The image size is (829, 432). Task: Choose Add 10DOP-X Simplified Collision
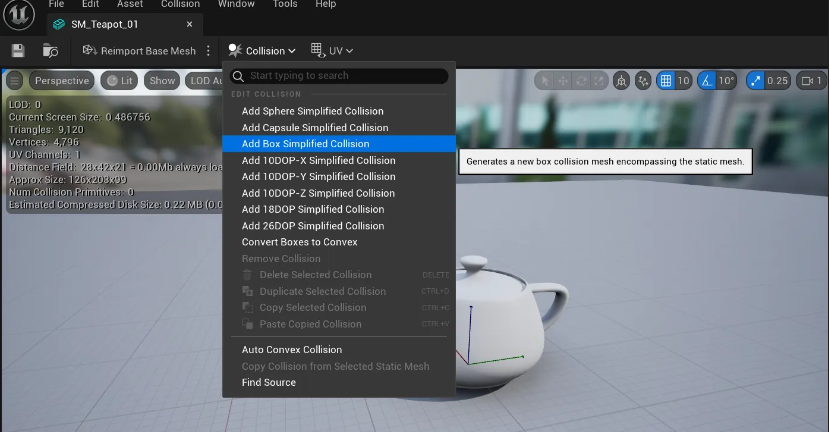(339, 160)
